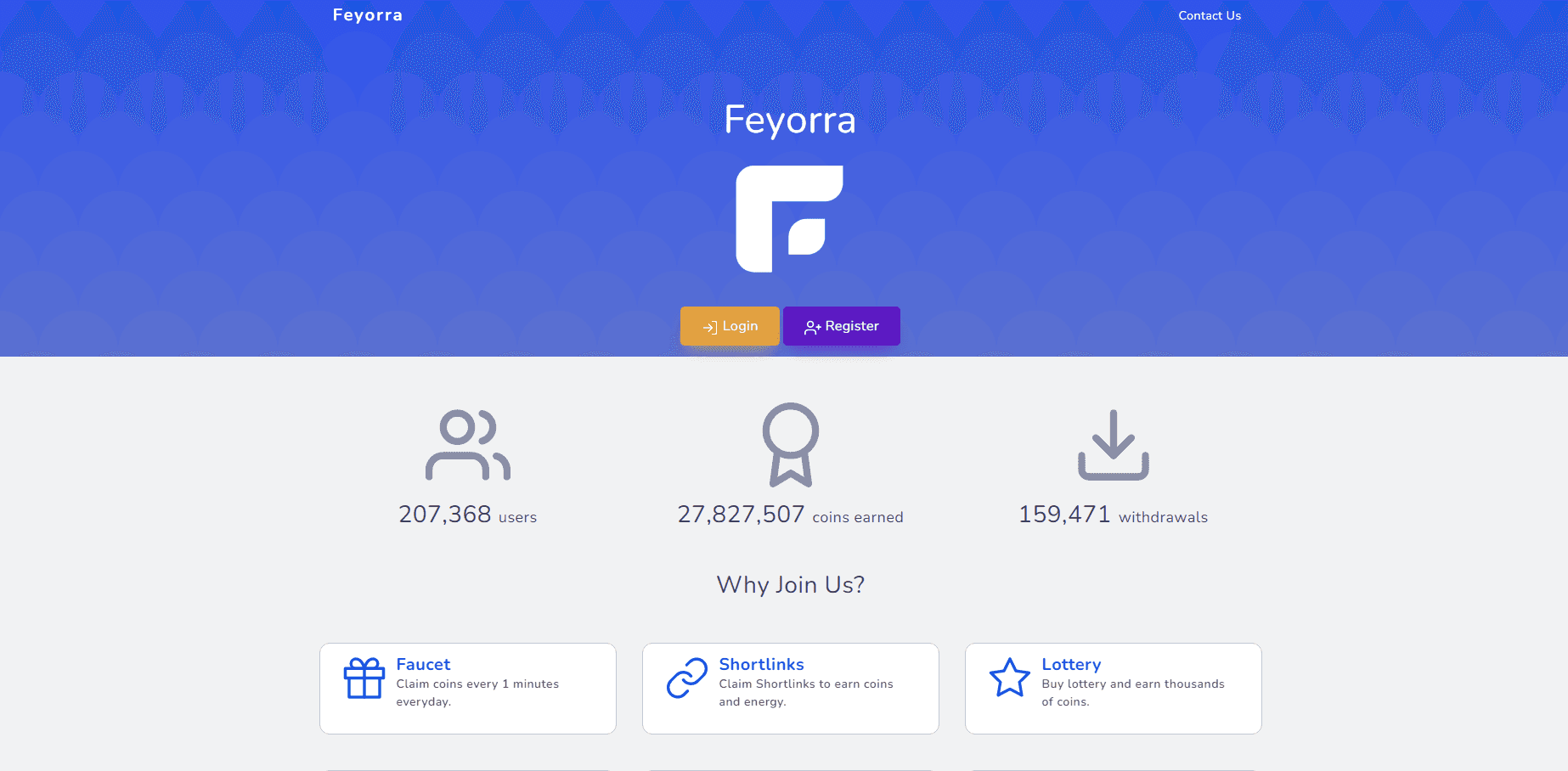Click the 159,471 withdrawals counter
This screenshot has width=1568, height=771.
(x=1113, y=515)
